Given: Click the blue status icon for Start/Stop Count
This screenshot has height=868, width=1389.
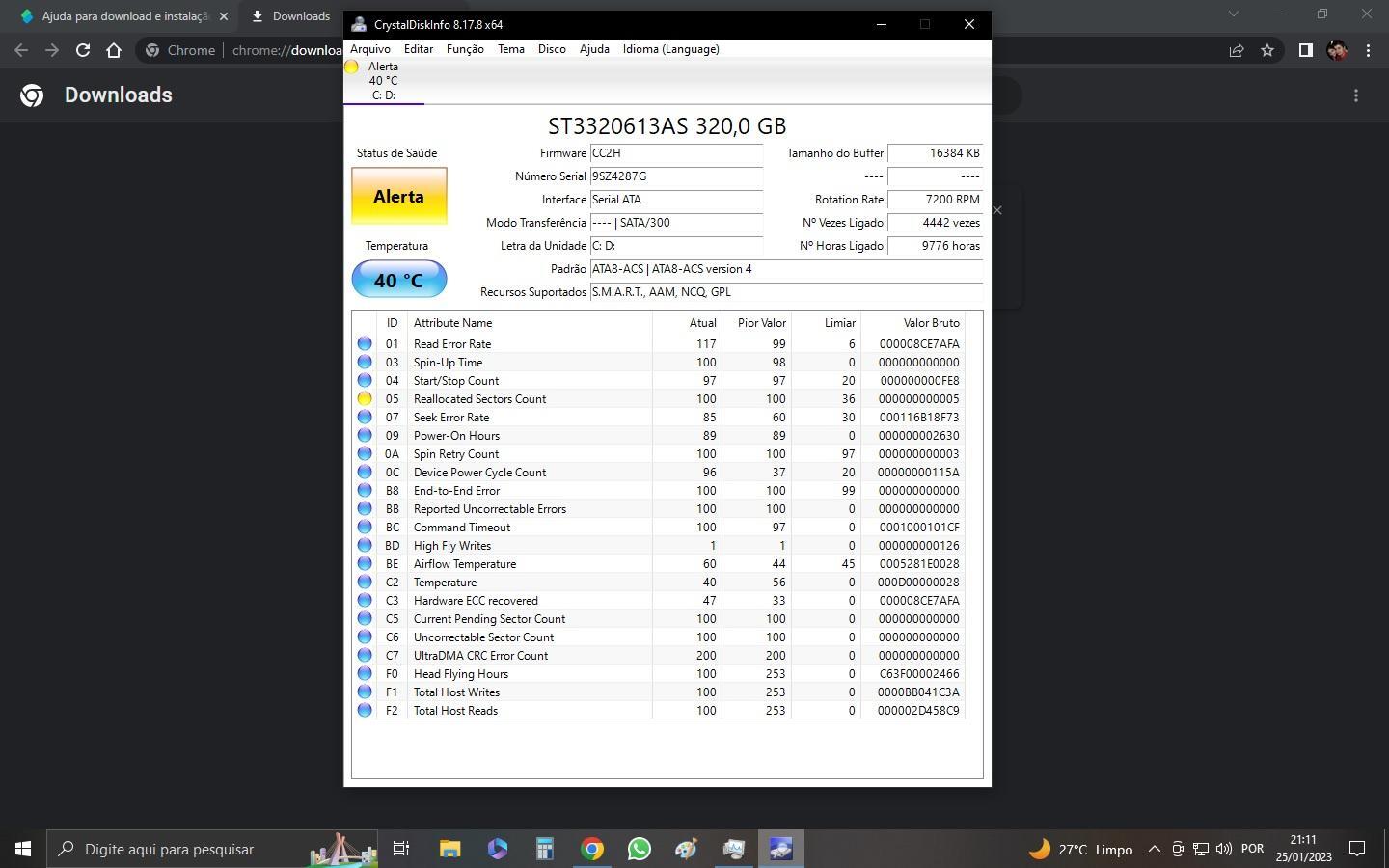Looking at the screenshot, I should 365,381.
